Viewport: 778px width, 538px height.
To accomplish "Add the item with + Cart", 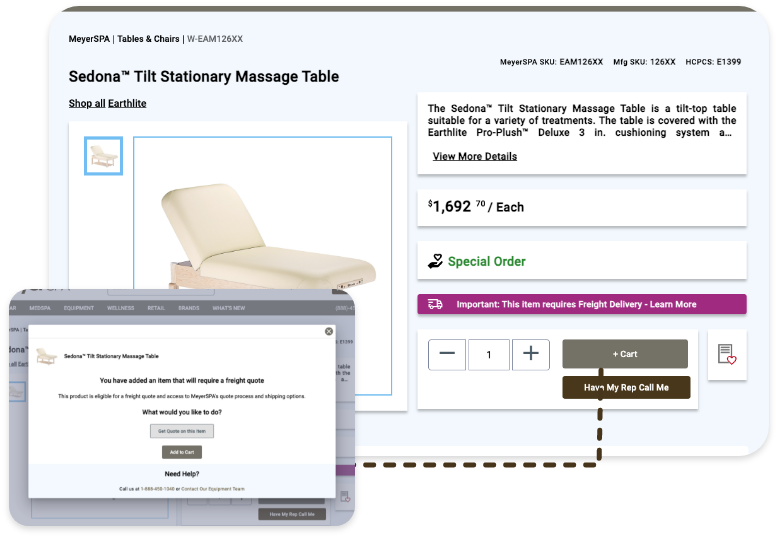I will (625, 354).
